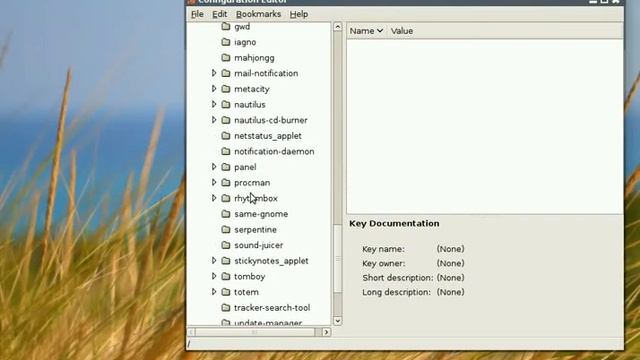This screenshot has width=640, height=360.
Task: Select the mahjongg tree entry
Action: (254, 58)
